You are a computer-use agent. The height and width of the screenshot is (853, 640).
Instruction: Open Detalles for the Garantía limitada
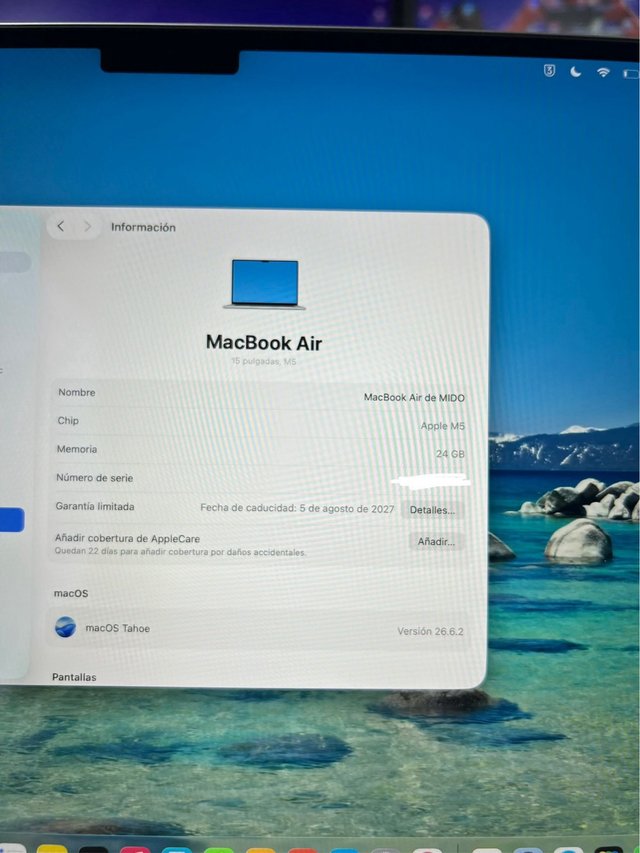[432, 510]
